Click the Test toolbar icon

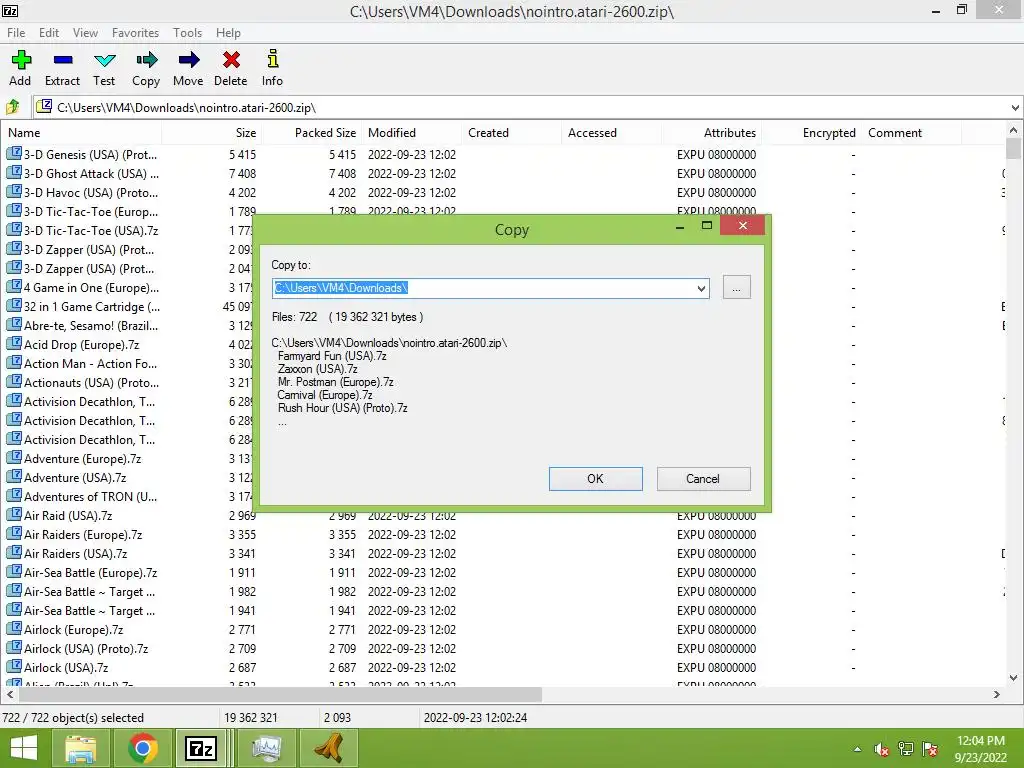point(104,60)
